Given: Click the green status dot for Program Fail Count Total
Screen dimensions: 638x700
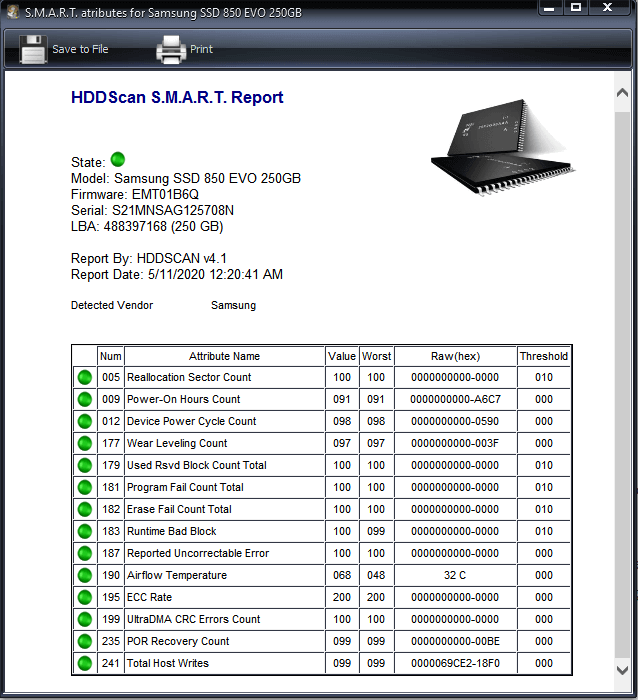Looking at the screenshot, I should point(85,487).
